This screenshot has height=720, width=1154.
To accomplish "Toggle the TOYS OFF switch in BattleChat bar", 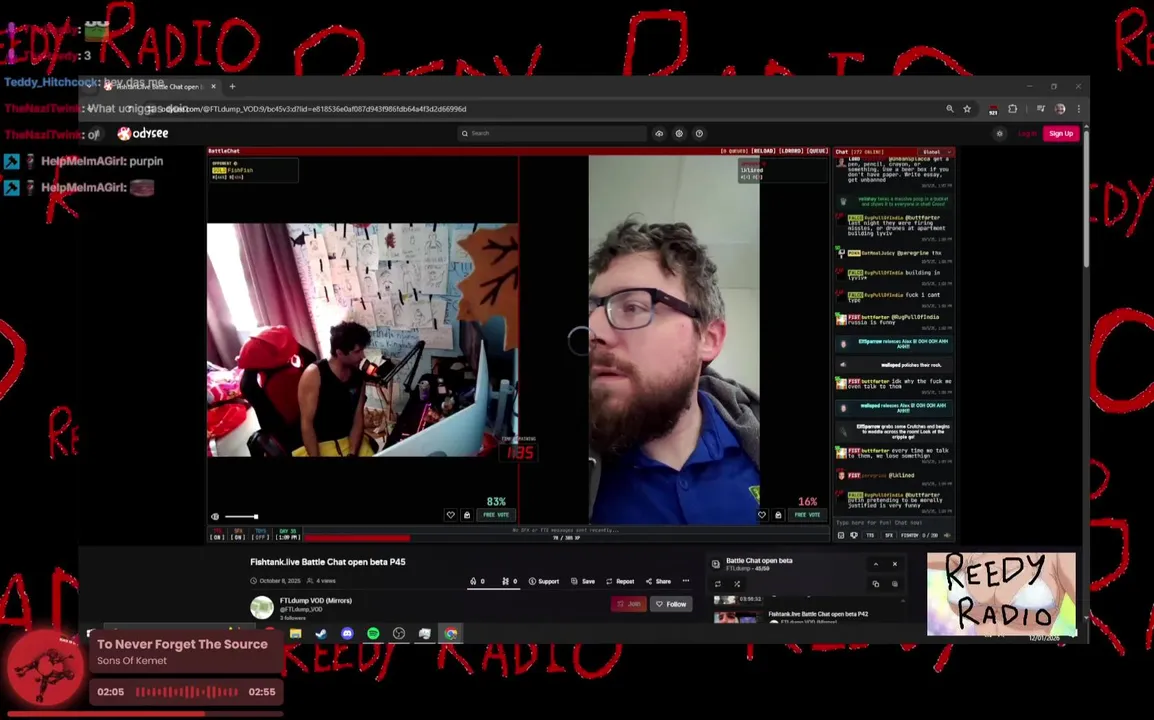I will (261, 534).
